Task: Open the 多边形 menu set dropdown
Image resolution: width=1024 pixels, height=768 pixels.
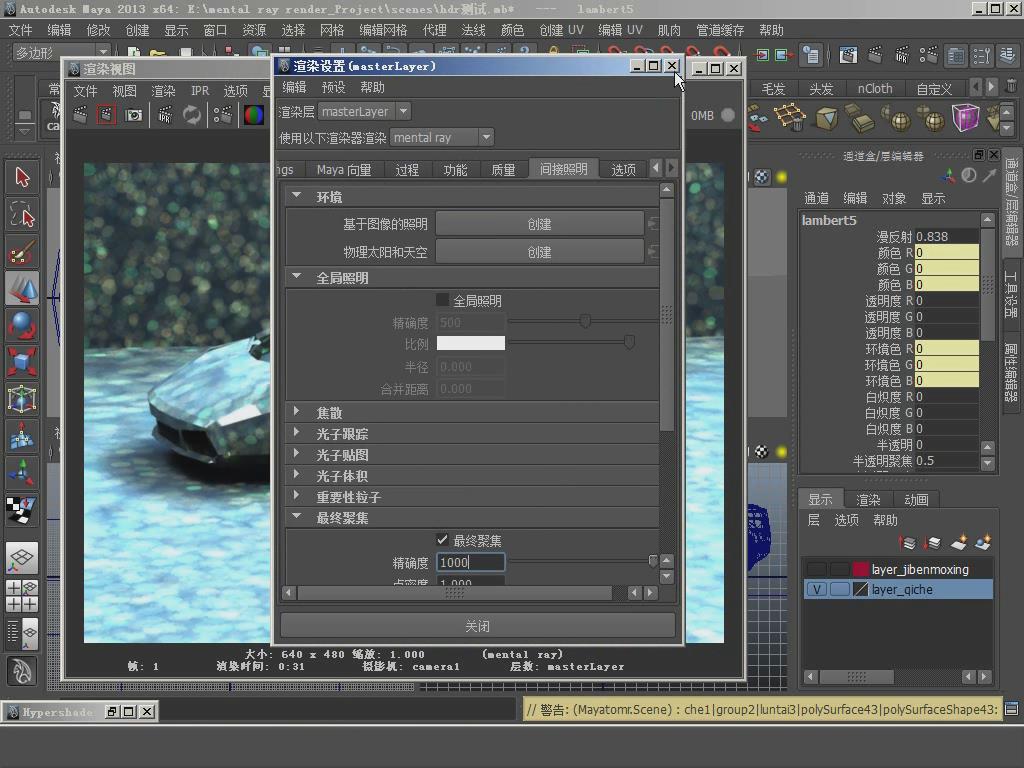Action: [61, 52]
